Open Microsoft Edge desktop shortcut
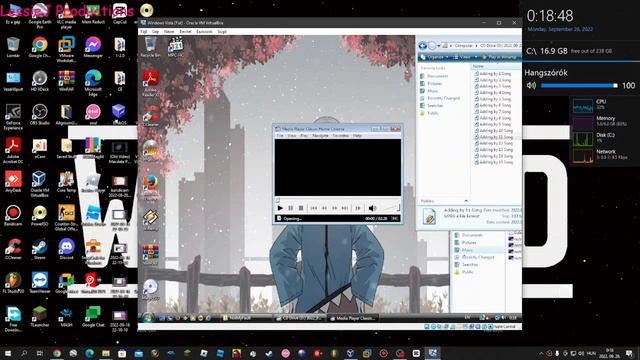This screenshot has width=640, height=360. 93,83
